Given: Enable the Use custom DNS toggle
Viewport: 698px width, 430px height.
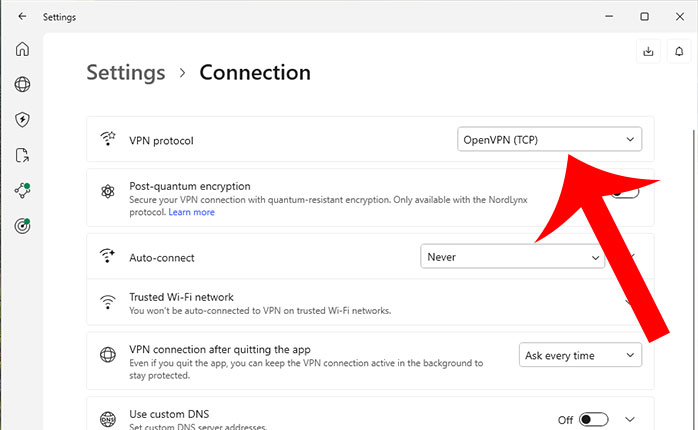Looking at the screenshot, I should click(x=593, y=420).
